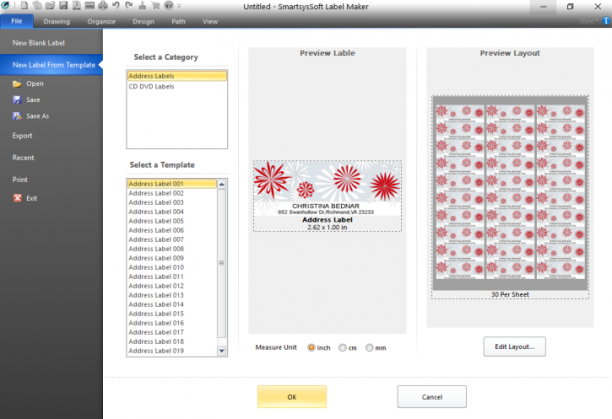Switch to the Design tab
Screen dimensions: 612x419
[x=143, y=21]
